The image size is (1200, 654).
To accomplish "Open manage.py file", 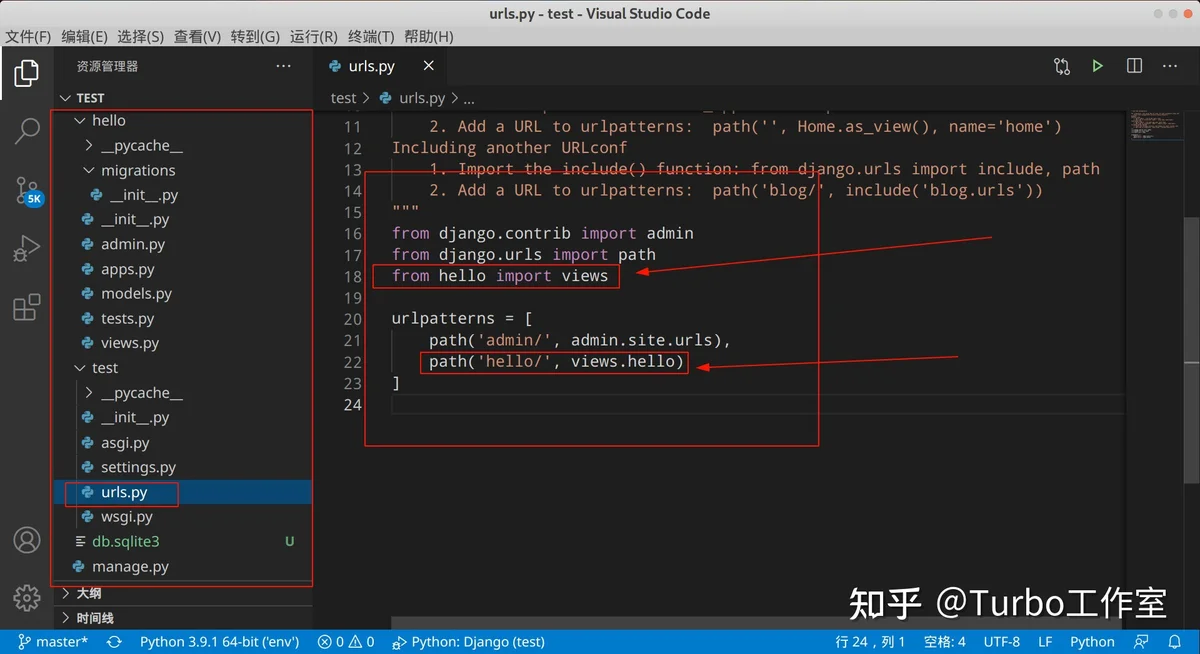I will [x=183, y=566].
